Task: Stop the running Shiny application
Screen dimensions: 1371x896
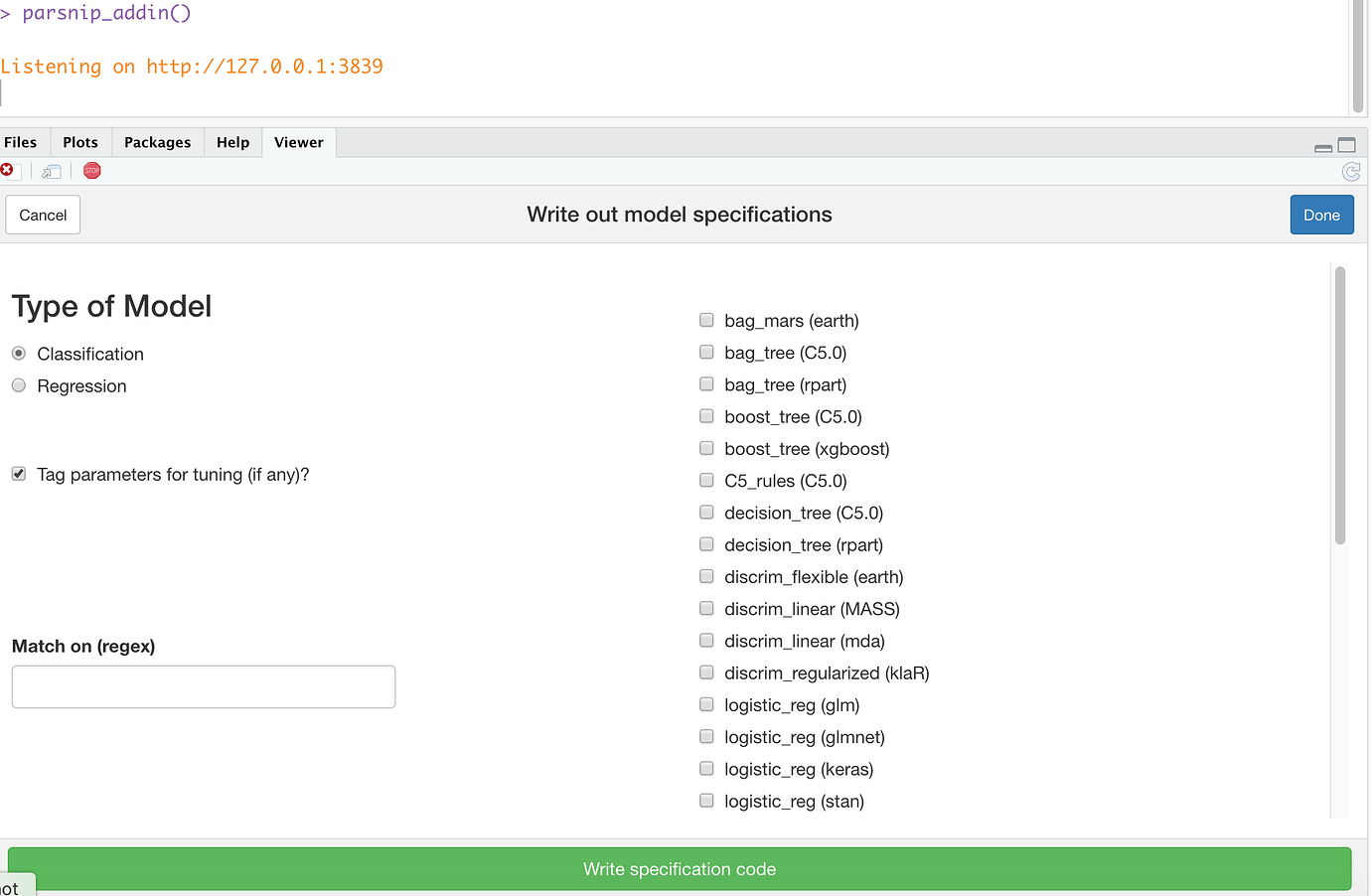Action: [91, 170]
